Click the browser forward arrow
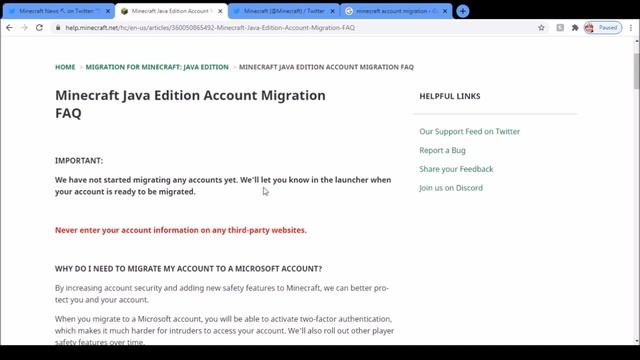The height and width of the screenshot is (360, 640). [24, 28]
